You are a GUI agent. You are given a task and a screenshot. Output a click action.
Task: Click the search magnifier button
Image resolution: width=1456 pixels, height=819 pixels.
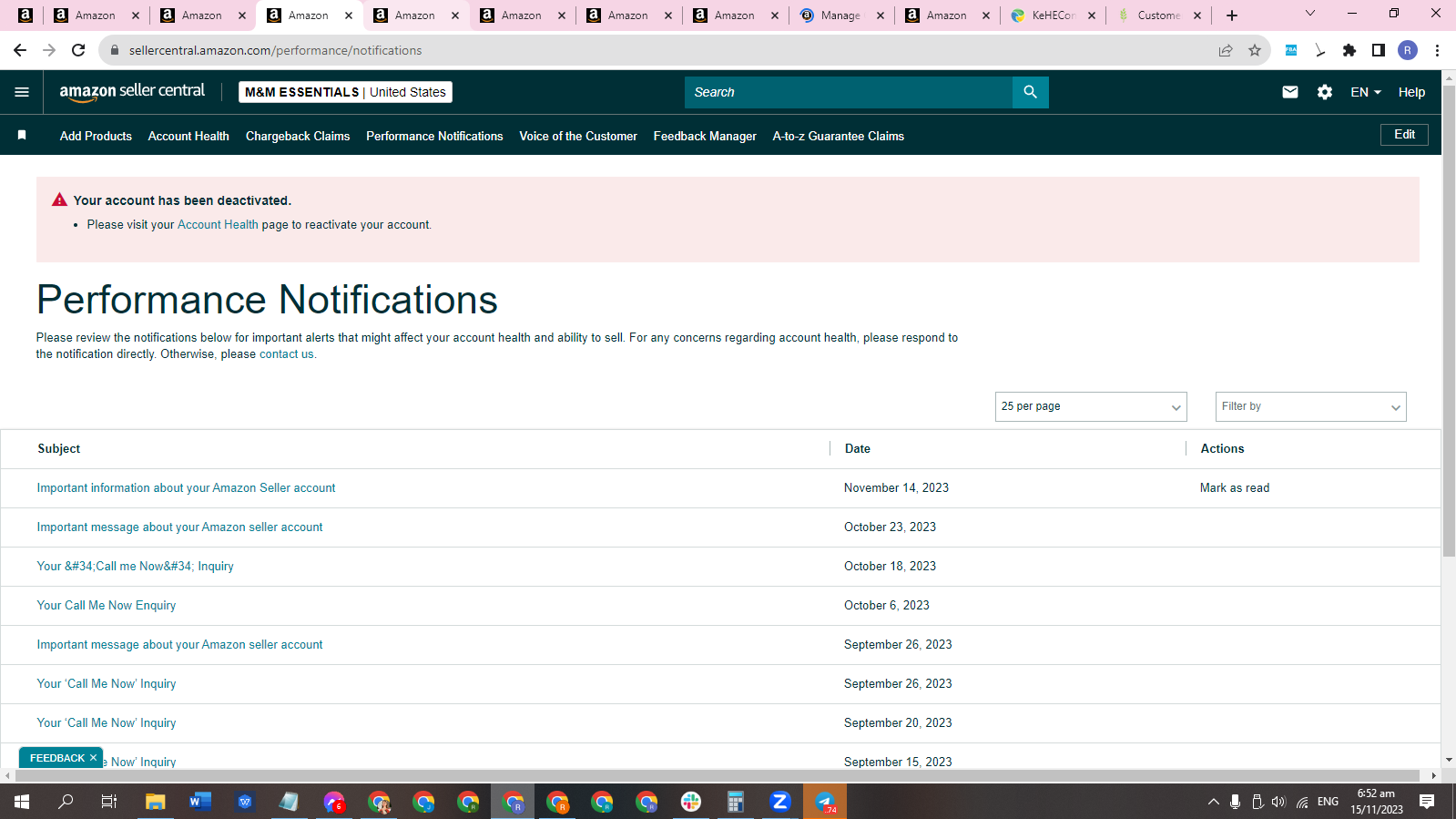(1030, 92)
